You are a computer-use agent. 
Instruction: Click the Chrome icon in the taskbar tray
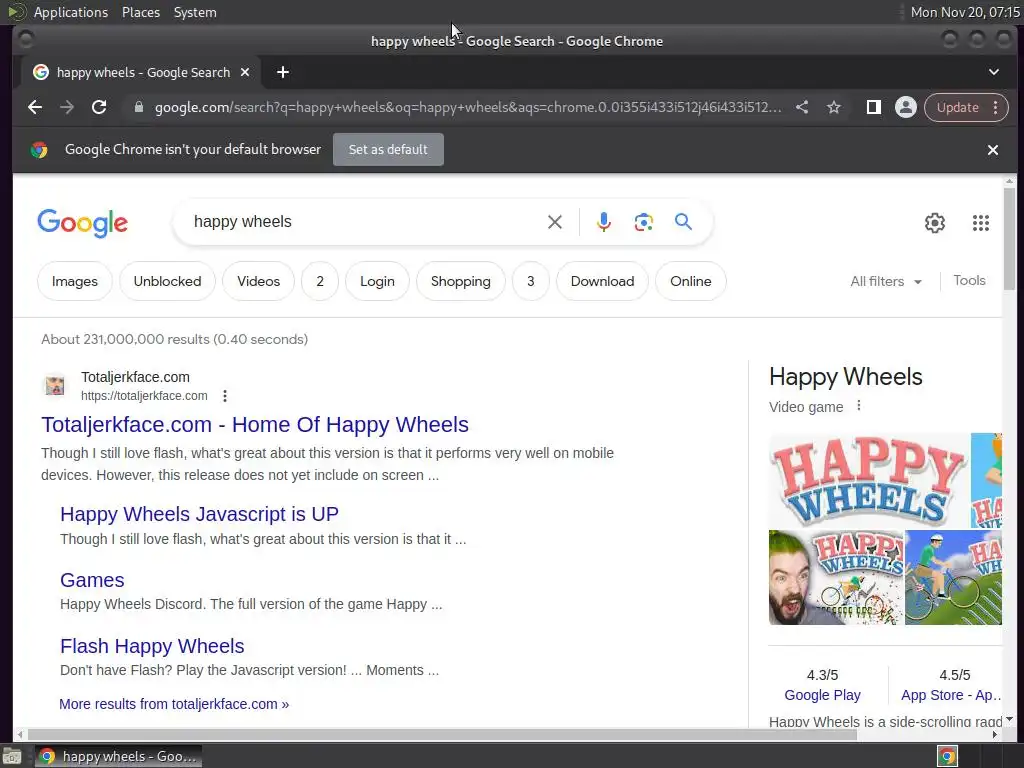tap(948, 756)
